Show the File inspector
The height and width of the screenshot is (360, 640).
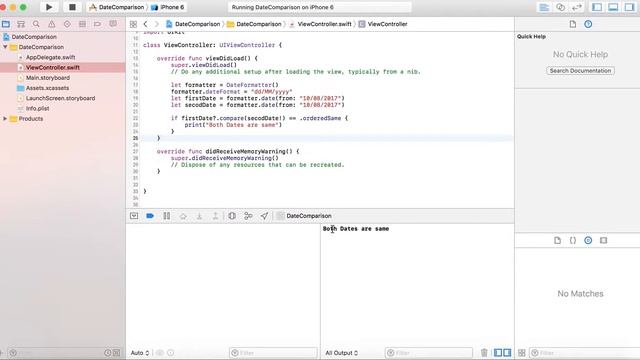[x=573, y=24]
